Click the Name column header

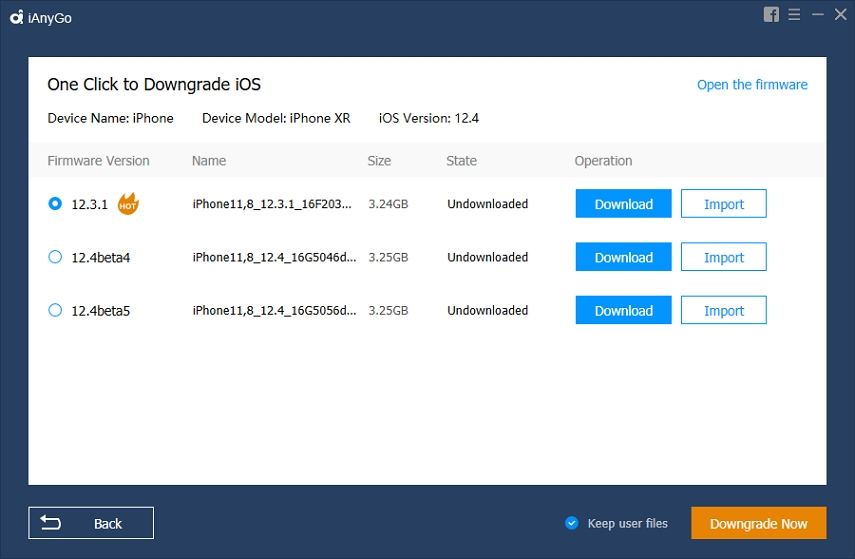(209, 161)
